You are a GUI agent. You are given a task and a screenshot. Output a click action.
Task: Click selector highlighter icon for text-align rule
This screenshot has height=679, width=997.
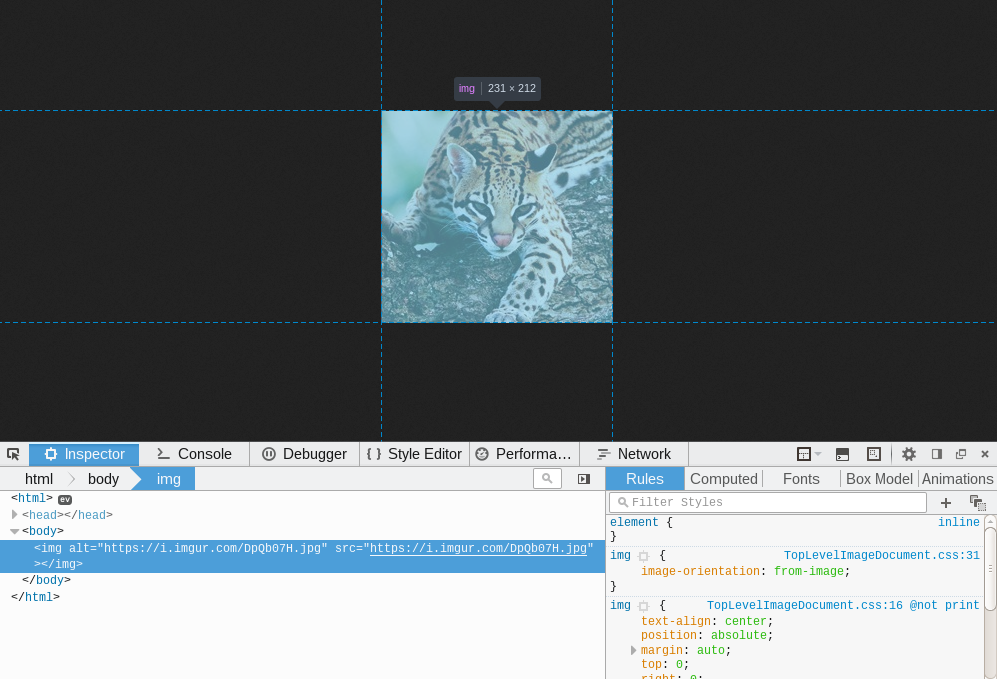(643, 606)
